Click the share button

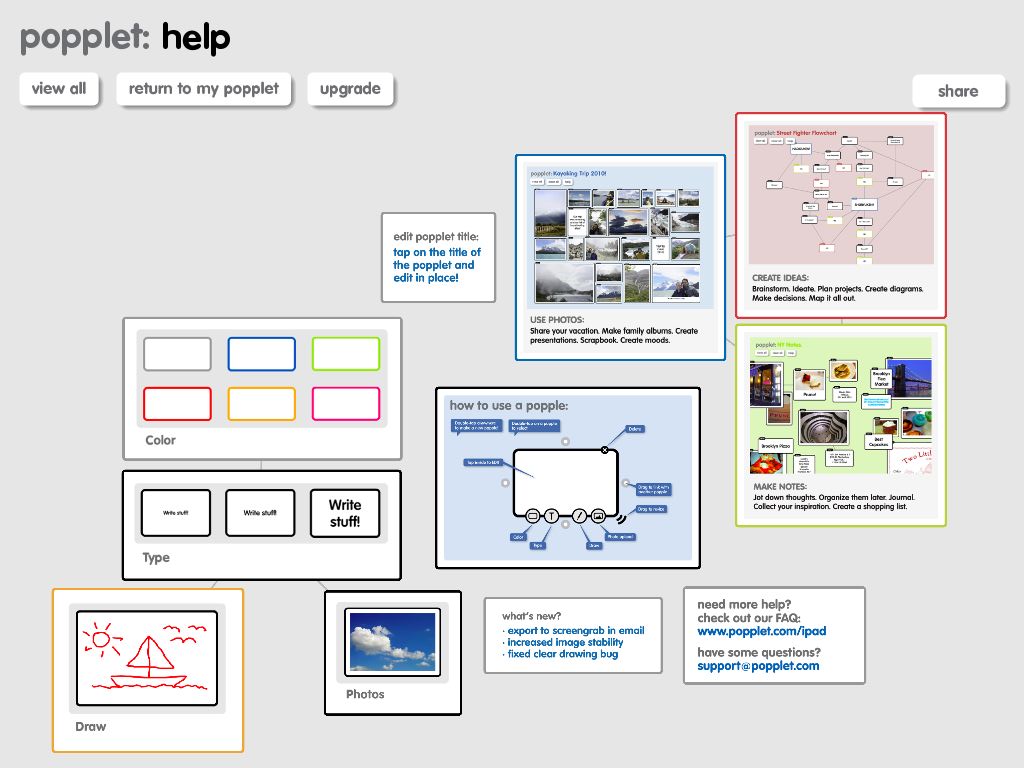958,91
